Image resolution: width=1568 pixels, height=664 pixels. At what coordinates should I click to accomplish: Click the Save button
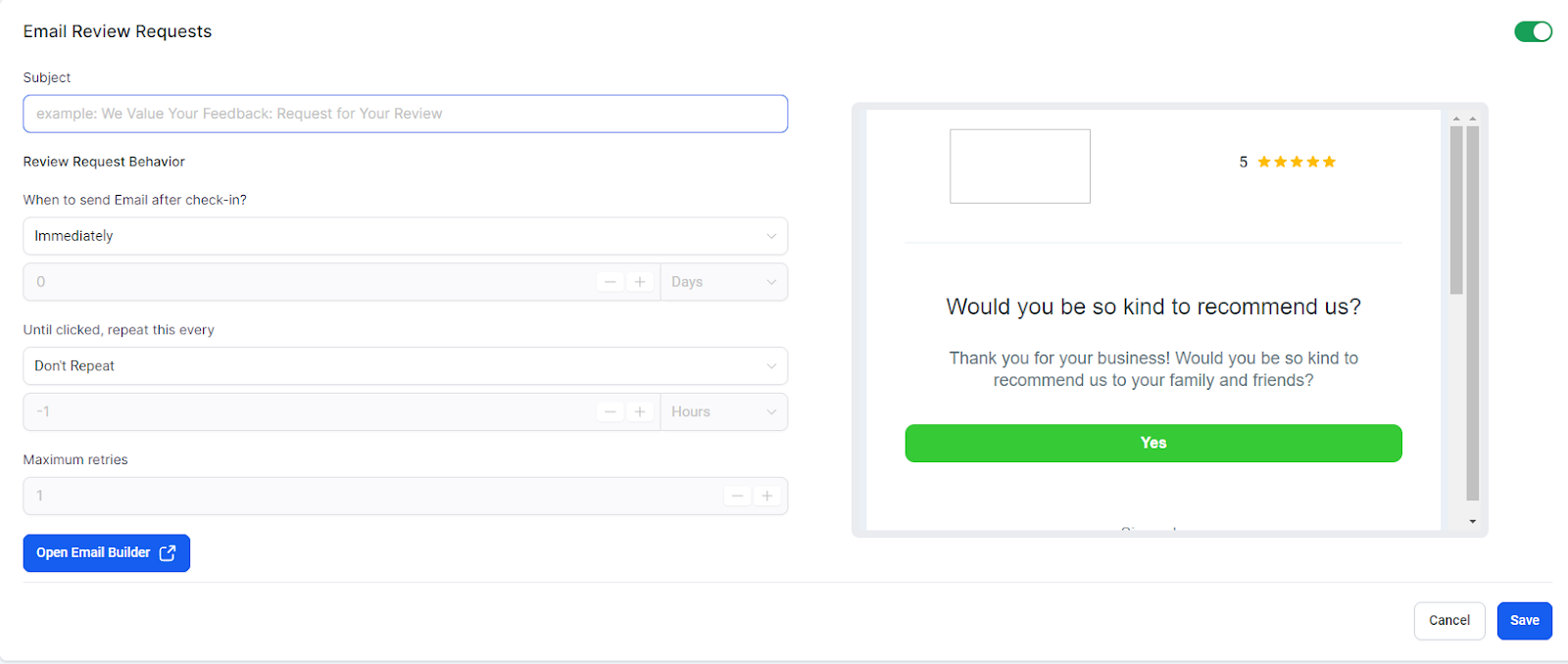(1525, 621)
